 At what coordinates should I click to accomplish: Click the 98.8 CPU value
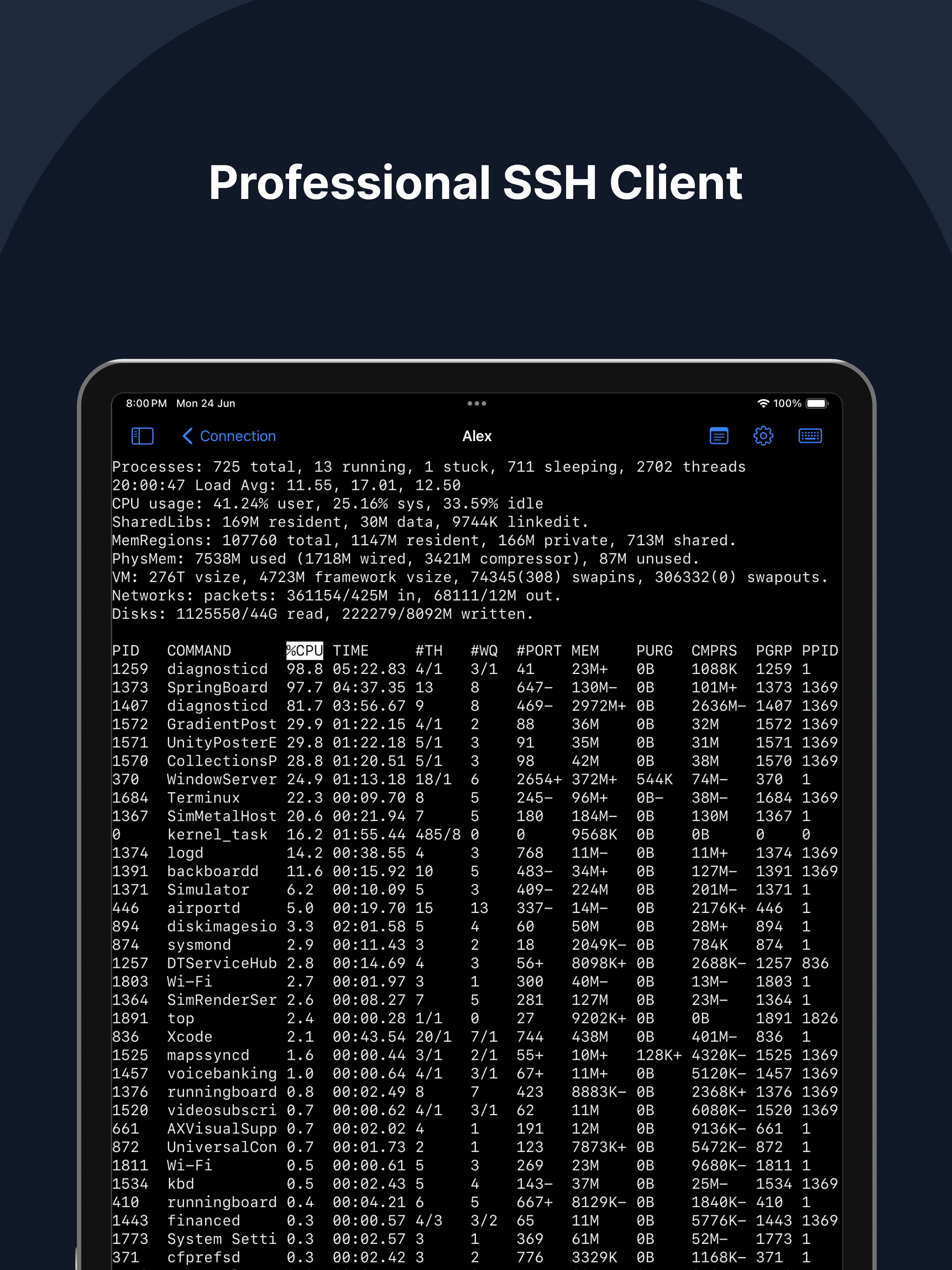click(x=305, y=669)
